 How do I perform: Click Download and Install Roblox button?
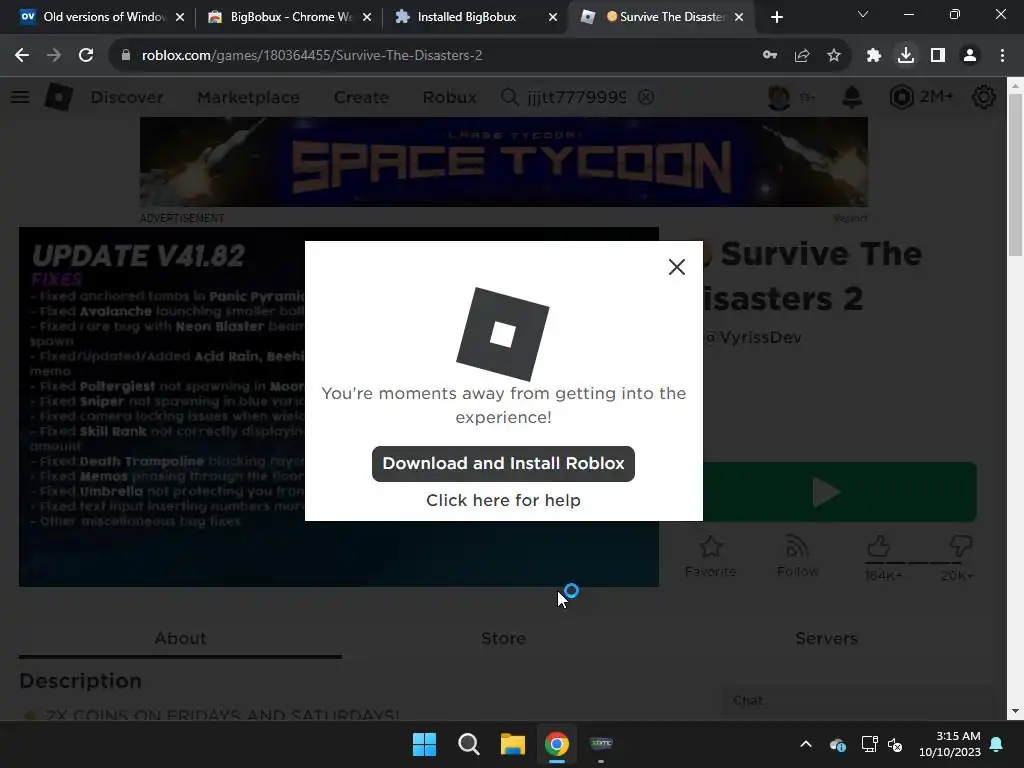coord(503,464)
